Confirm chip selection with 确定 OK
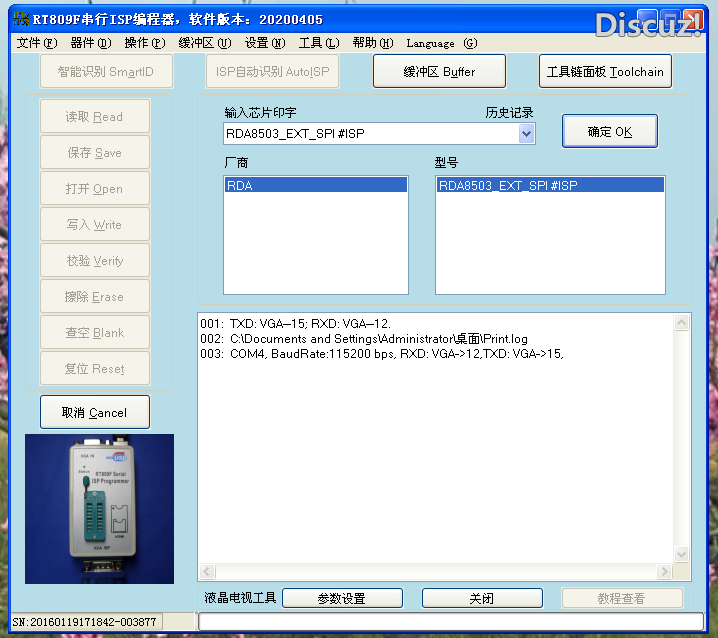Image resolution: width=718 pixels, height=638 pixels. (609, 131)
